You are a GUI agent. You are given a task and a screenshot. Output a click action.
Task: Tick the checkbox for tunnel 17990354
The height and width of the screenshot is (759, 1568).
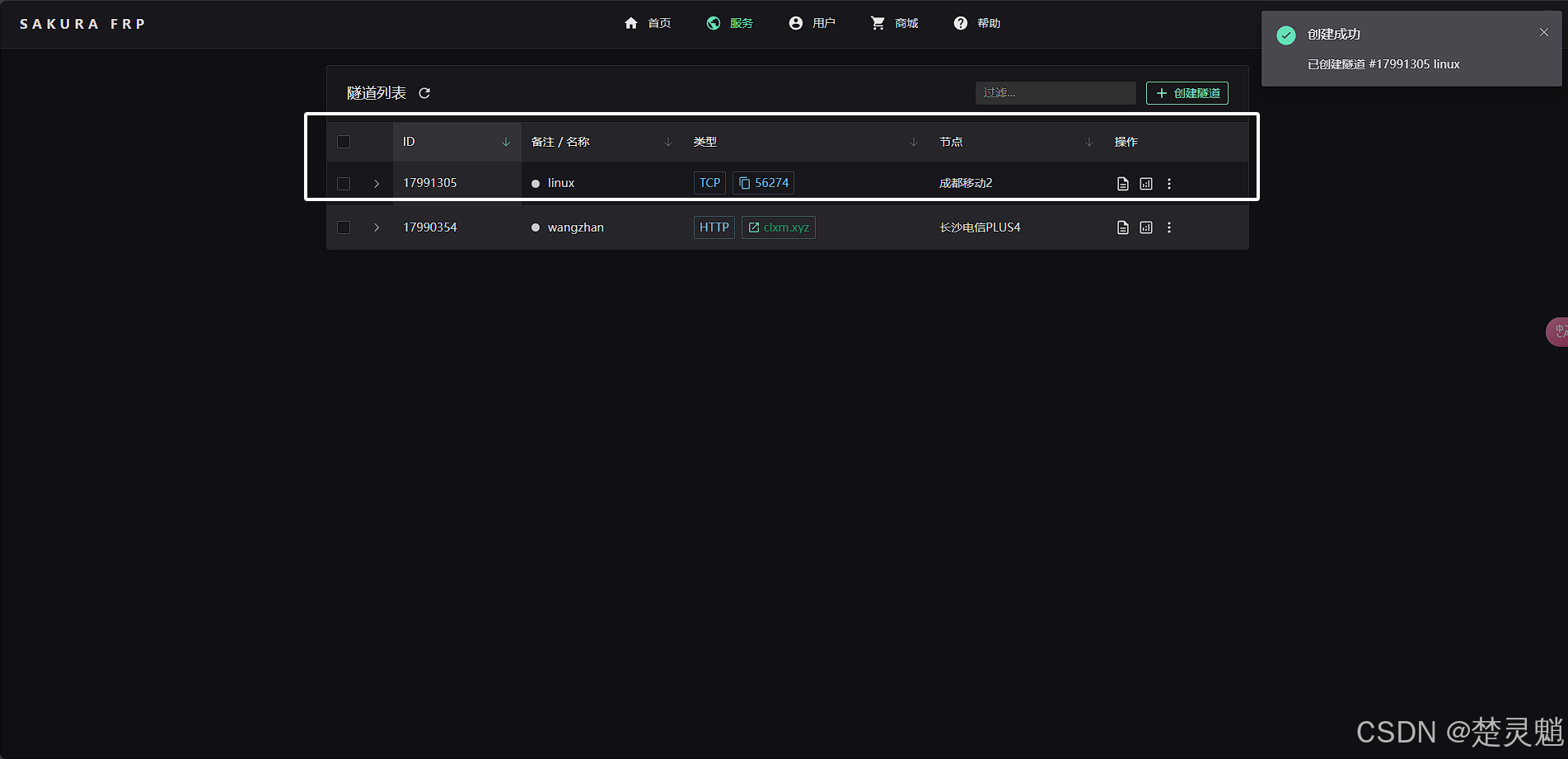[x=344, y=227]
